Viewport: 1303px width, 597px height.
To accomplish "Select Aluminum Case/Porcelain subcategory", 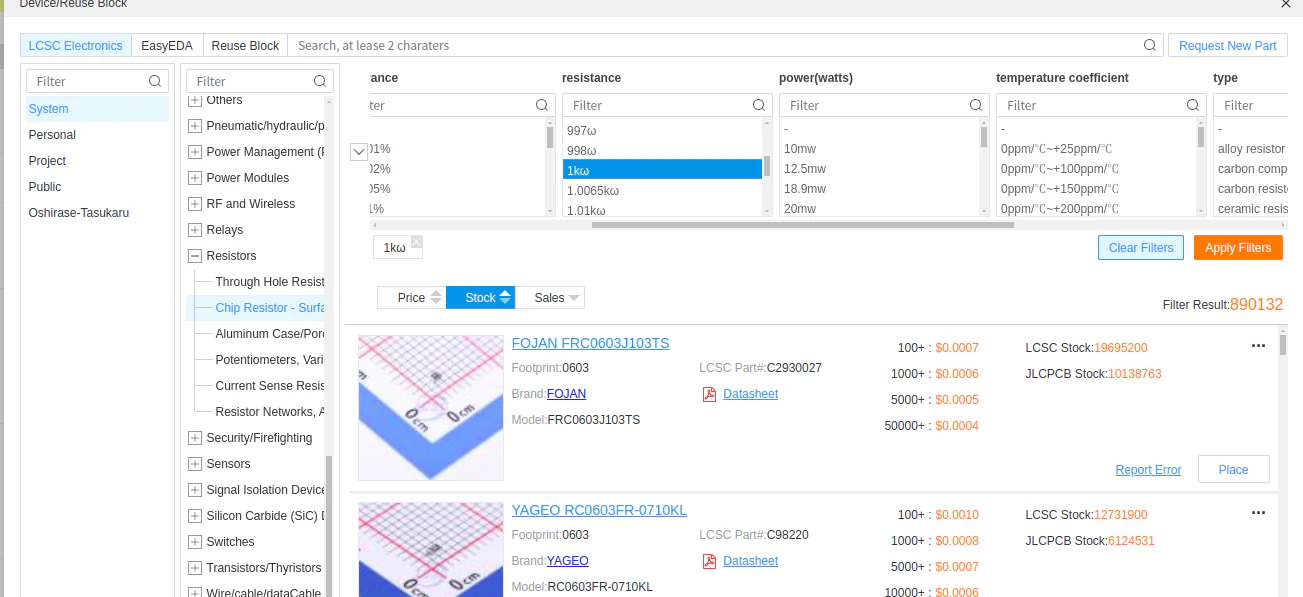I will click(270, 334).
